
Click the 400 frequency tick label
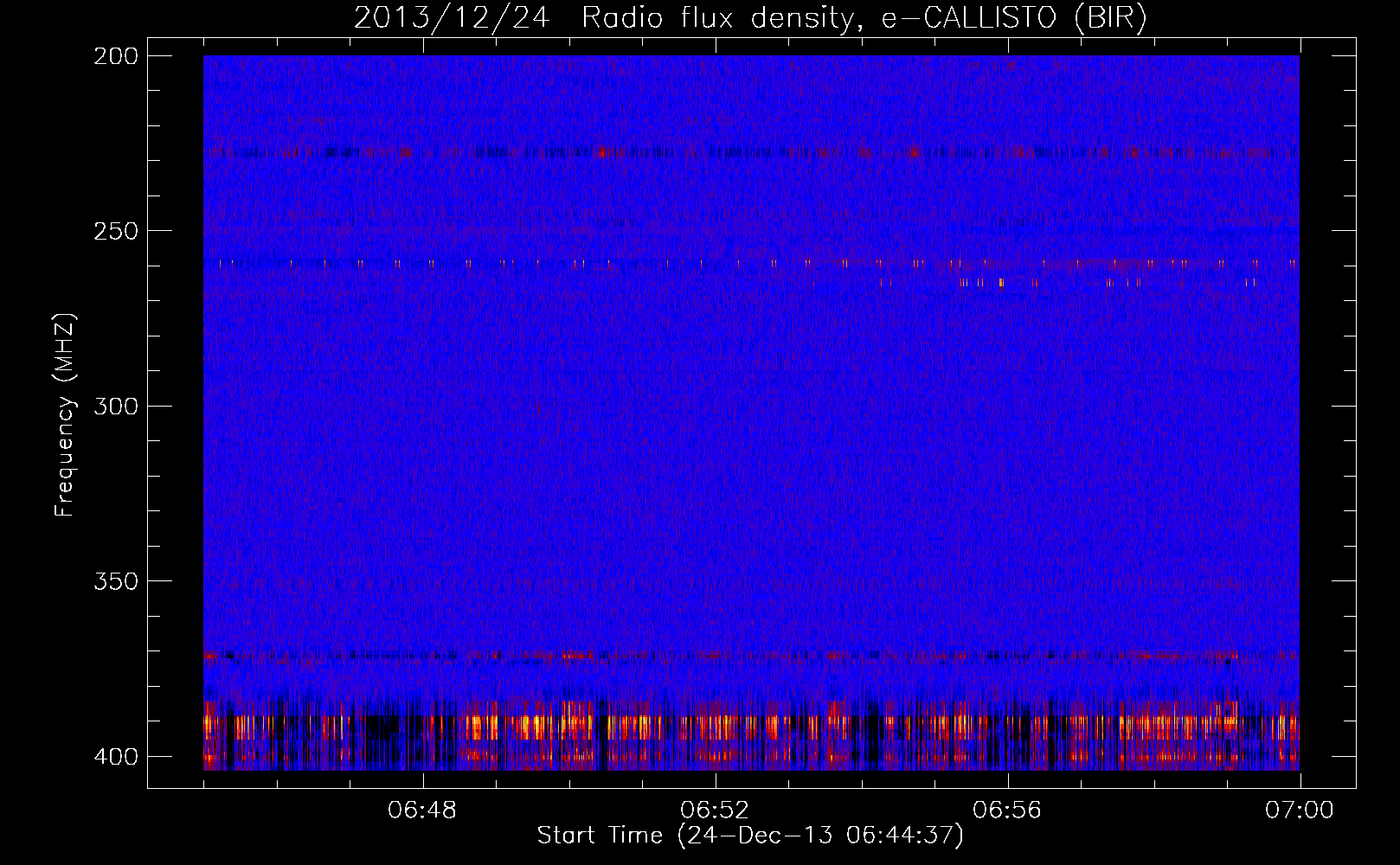pos(116,757)
